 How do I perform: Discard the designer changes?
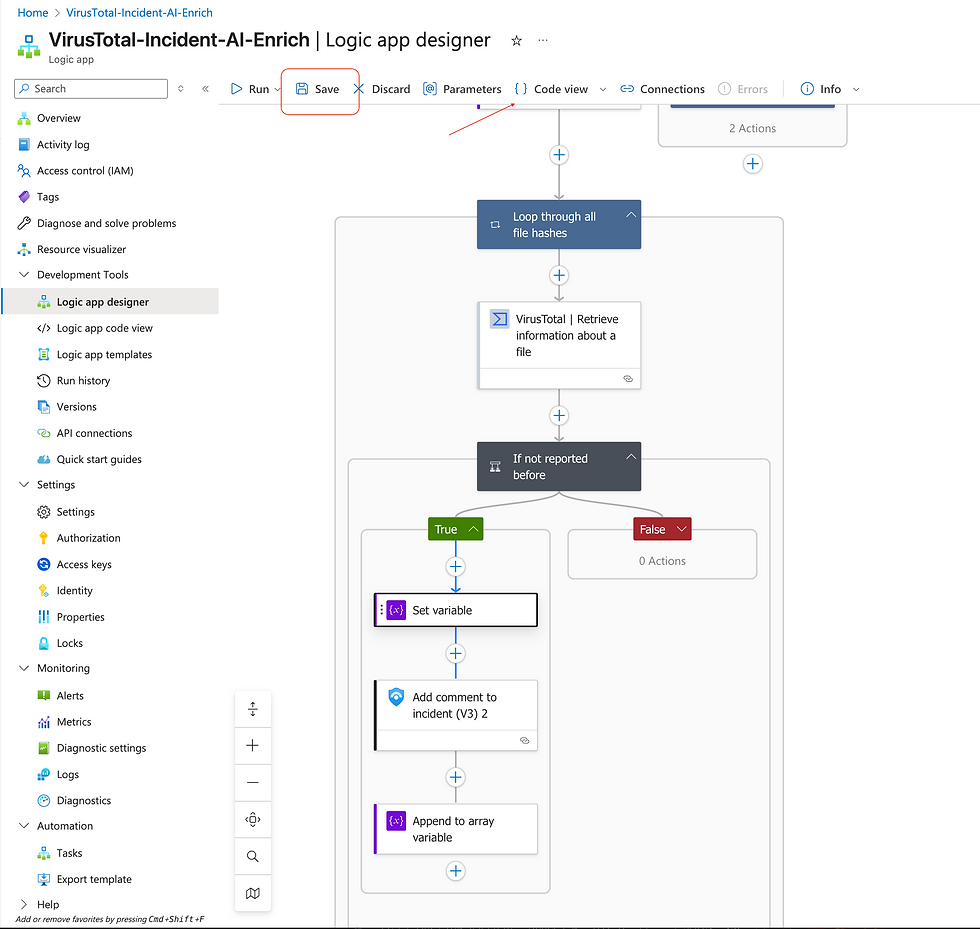(x=382, y=89)
